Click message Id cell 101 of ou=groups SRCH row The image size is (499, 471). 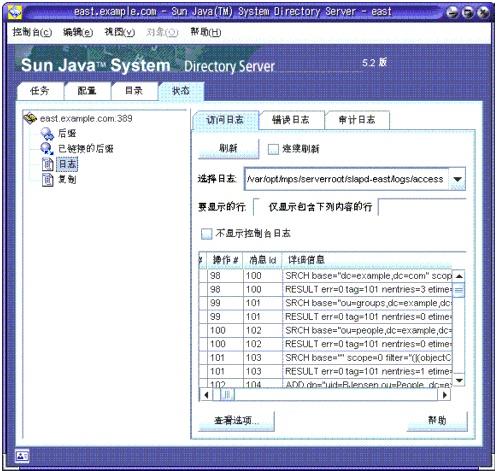pos(263,303)
